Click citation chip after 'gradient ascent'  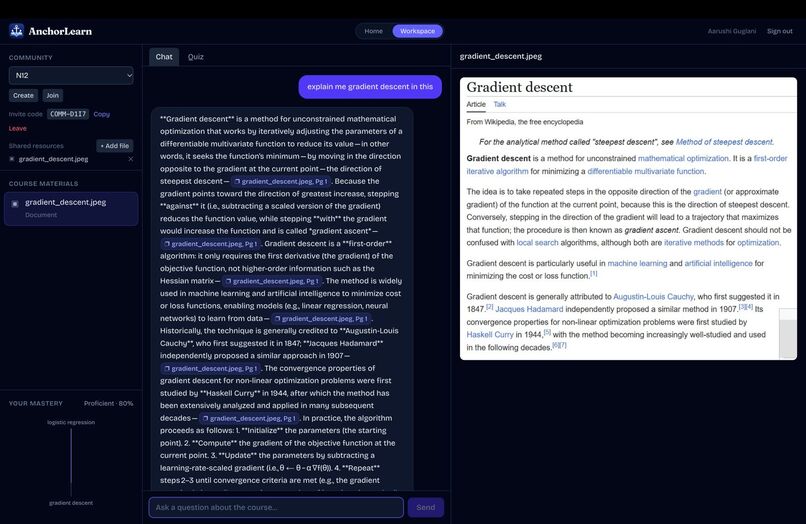point(211,243)
